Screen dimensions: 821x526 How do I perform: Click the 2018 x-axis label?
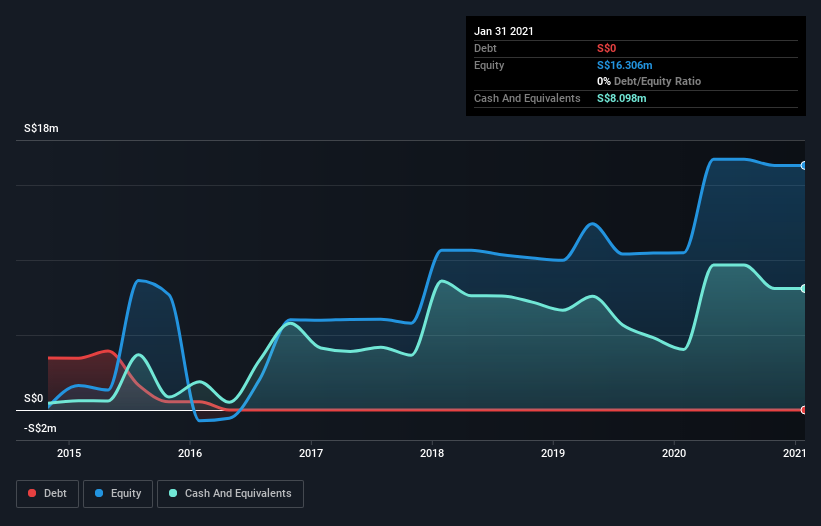coord(432,453)
